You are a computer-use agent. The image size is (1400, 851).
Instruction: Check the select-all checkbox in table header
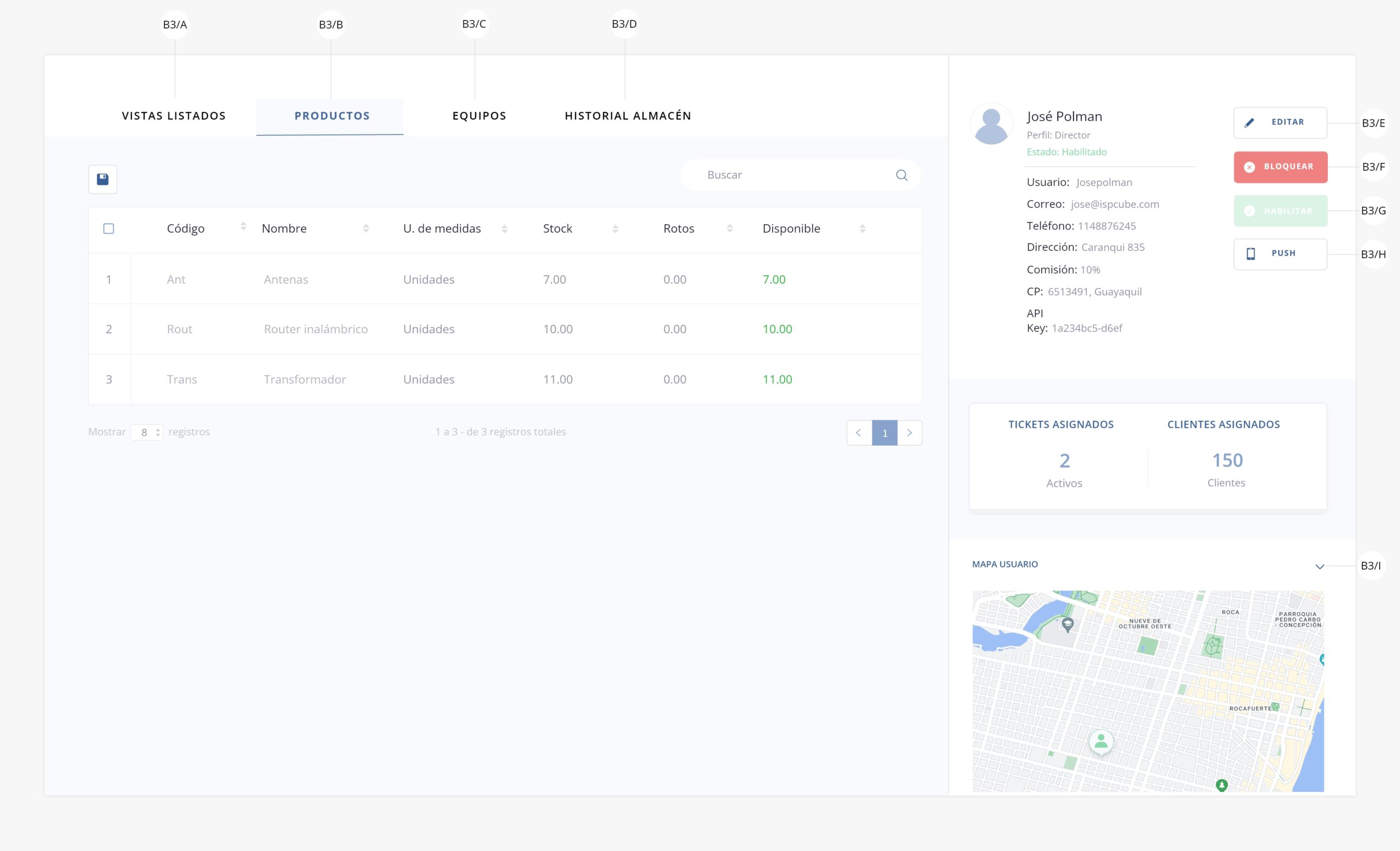tap(108, 229)
